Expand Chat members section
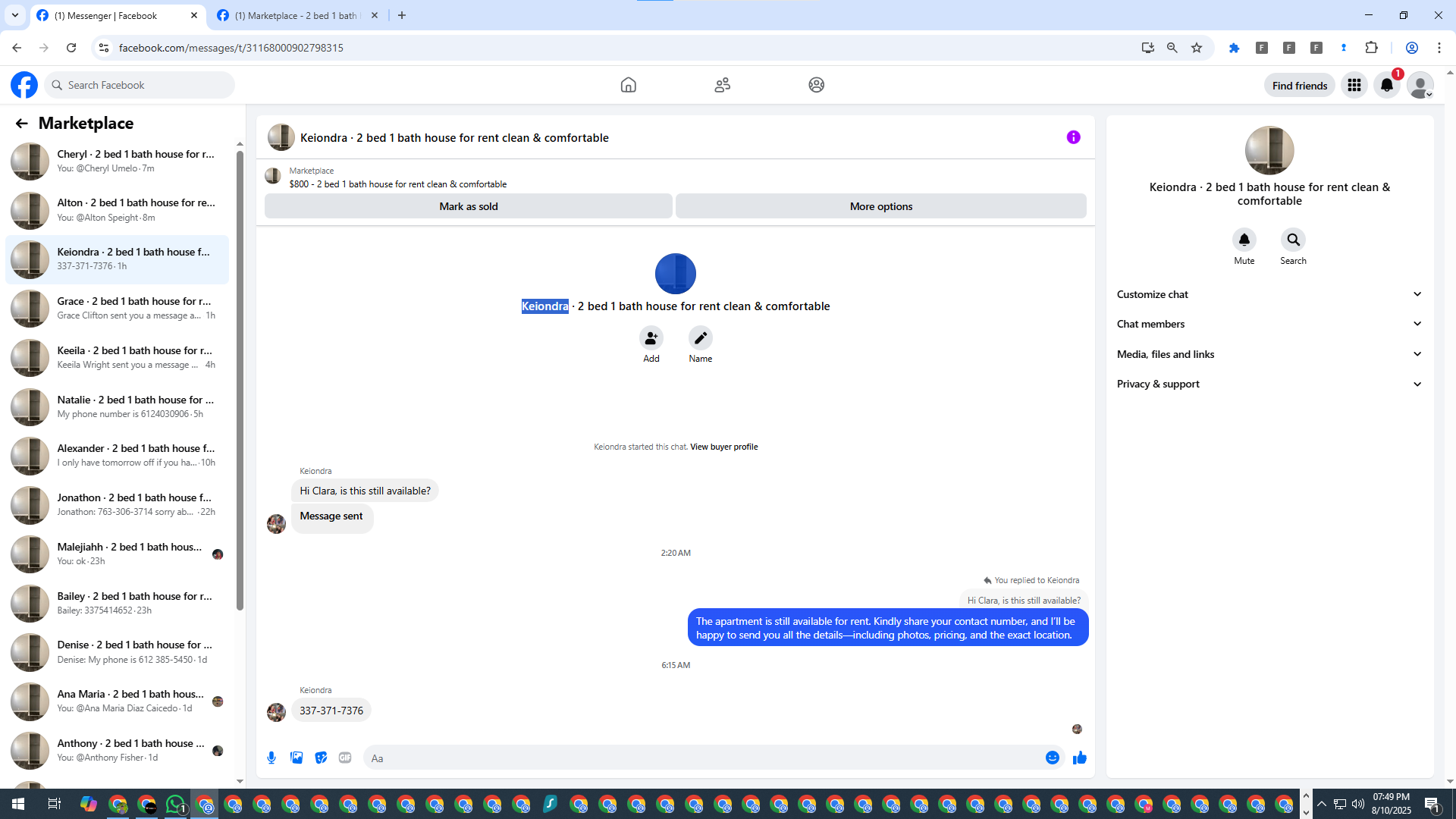Screen dimensions: 1456x819 coord(1269,324)
